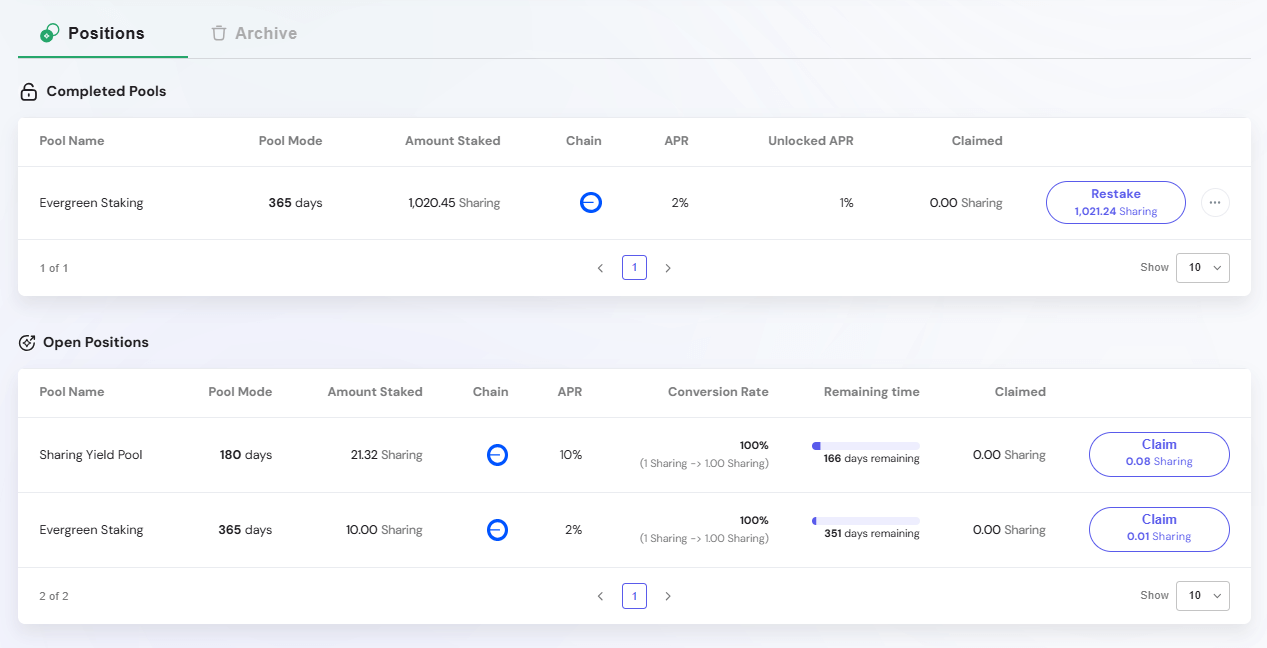Select page 1 in Open Positions pagination
Viewport: 1267px width, 648px height.
point(634,596)
